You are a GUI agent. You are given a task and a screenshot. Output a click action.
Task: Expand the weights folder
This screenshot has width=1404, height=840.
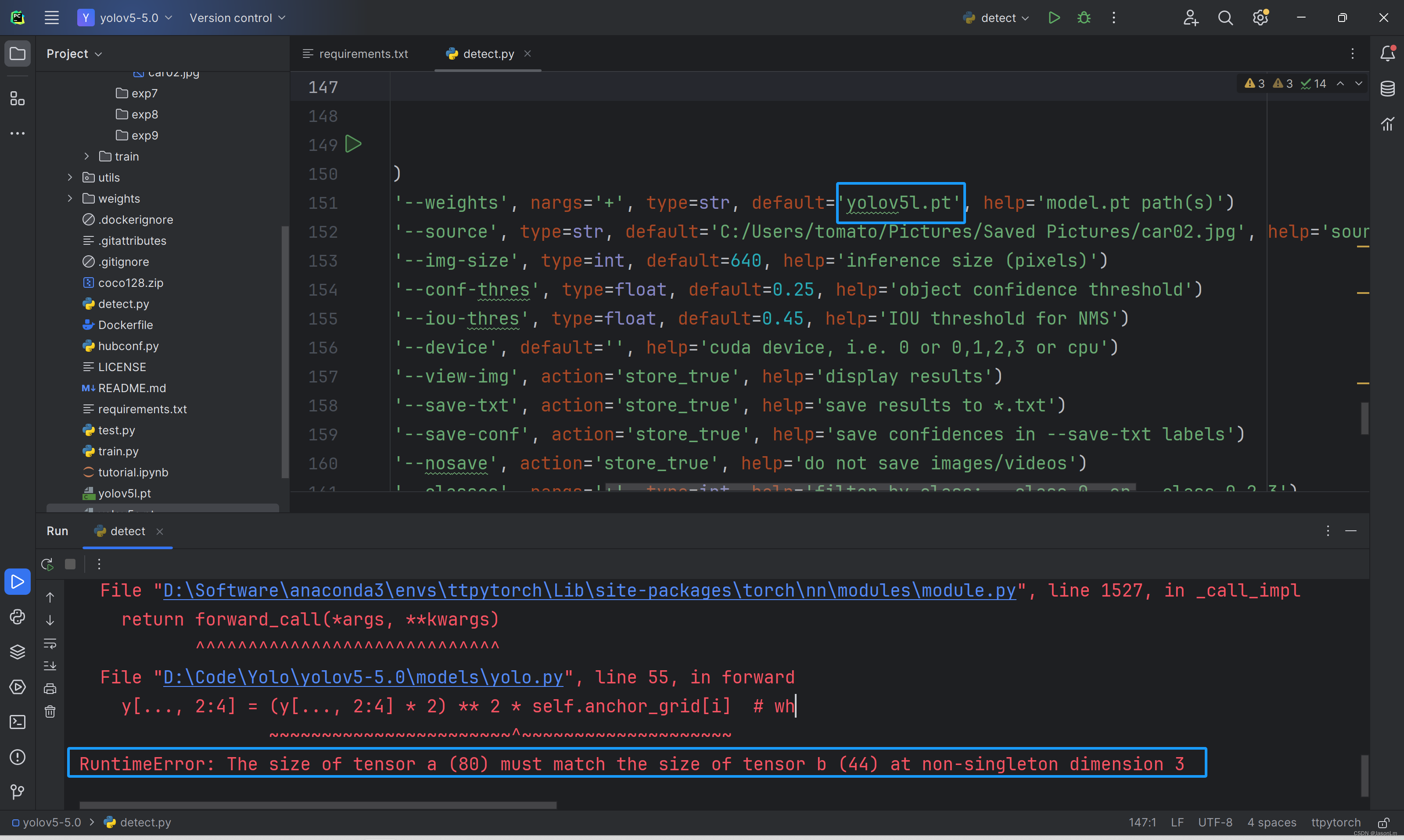[70, 198]
